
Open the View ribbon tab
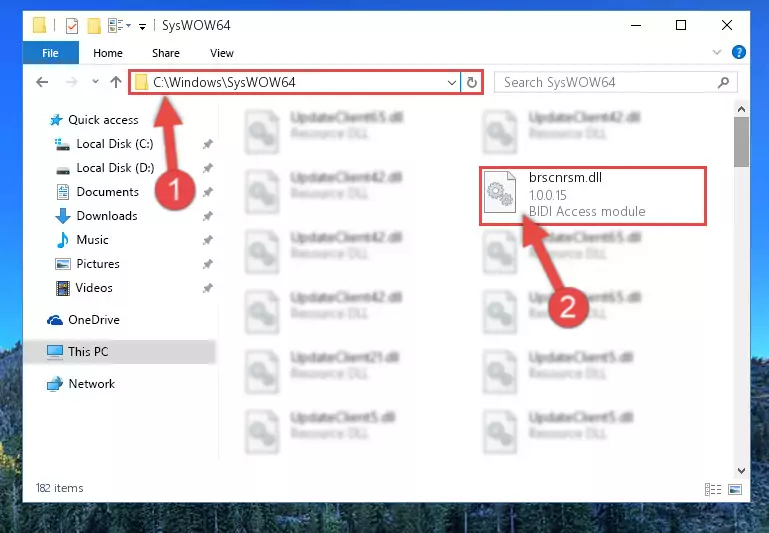(222, 53)
